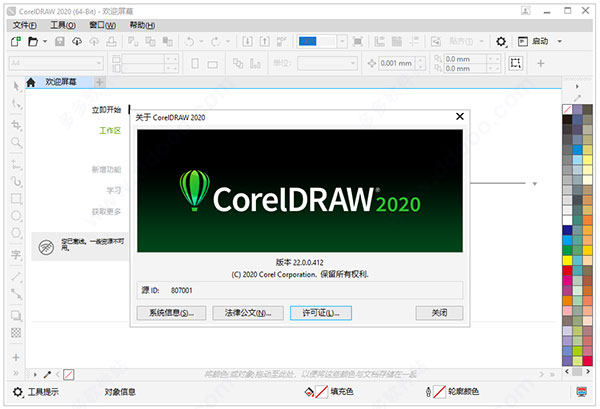Click the Undo arrow icon
The width and height of the screenshot is (600, 409).
point(189,41)
